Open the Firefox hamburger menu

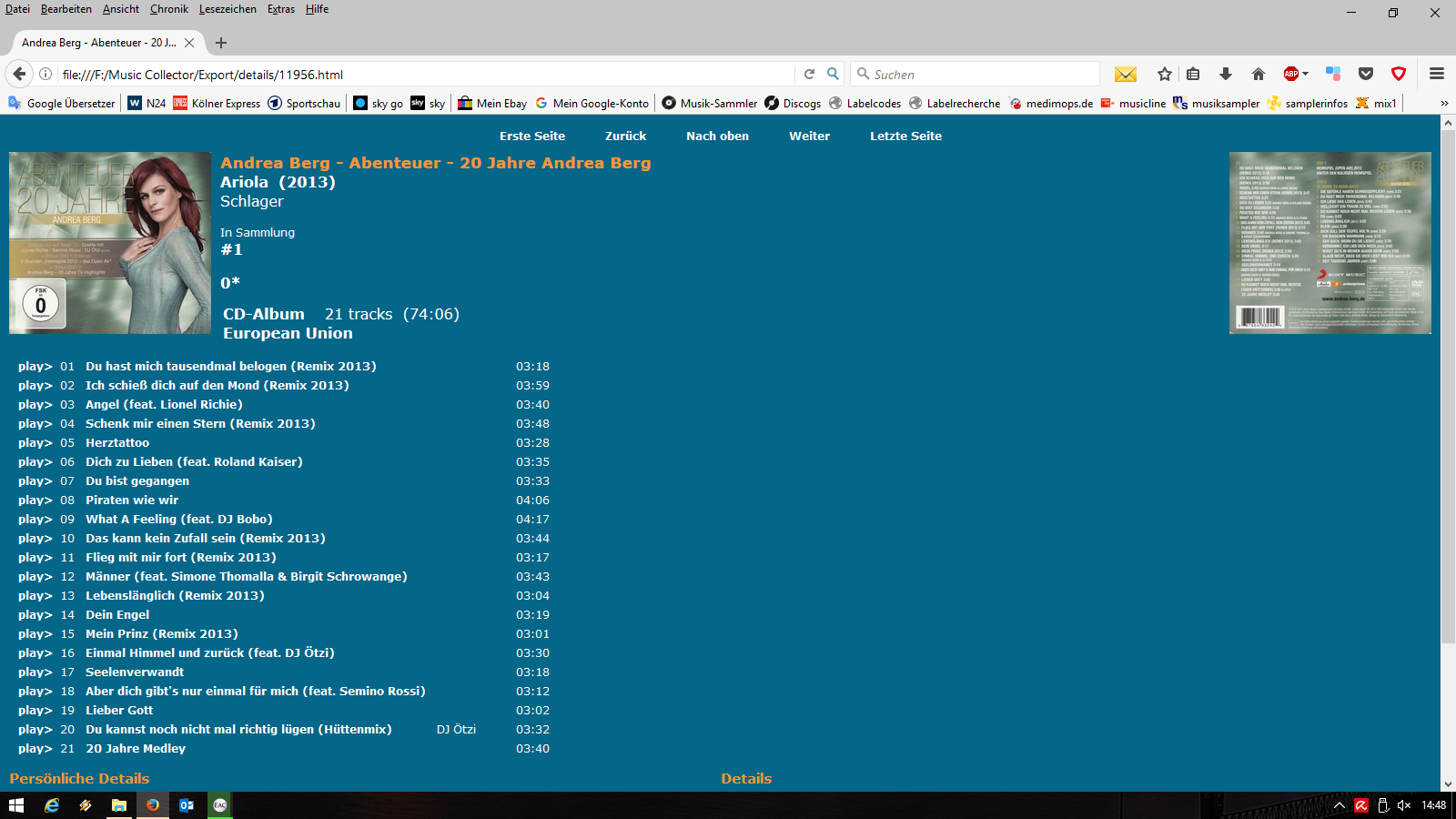coord(1436,75)
